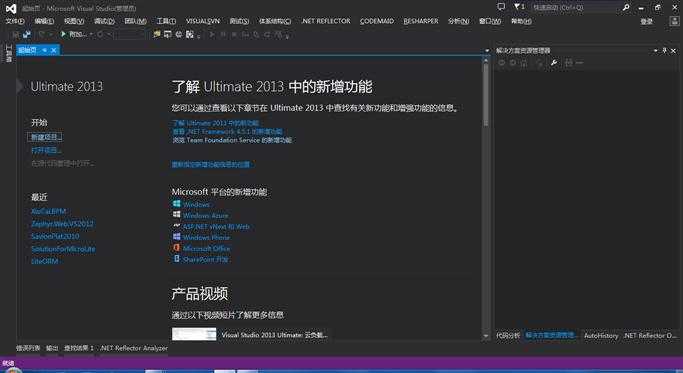The width and height of the screenshot is (683, 373).
Task: Open the 视图(V) menu
Action: 74,21
